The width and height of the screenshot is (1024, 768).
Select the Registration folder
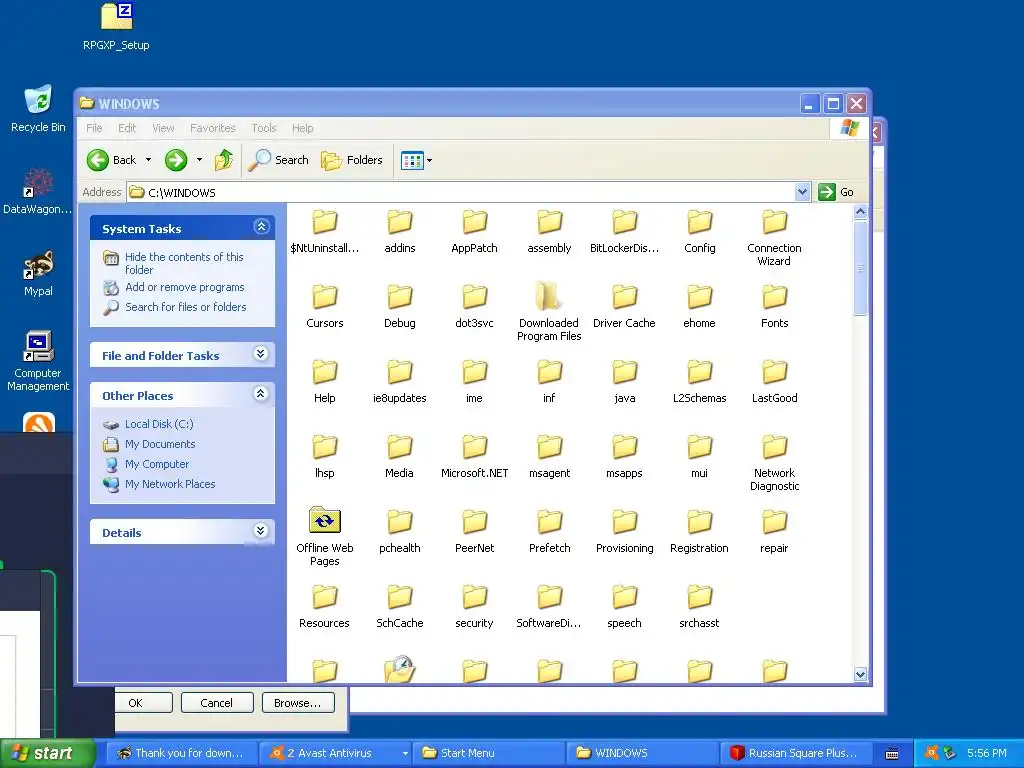(x=699, y=533)
